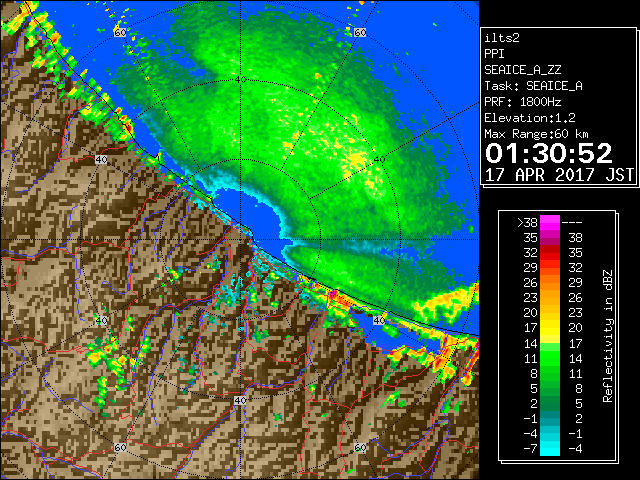640x480 pixels.
Task: Pick the orange swatch on the reflectivity scale
Action: (550, 298)
